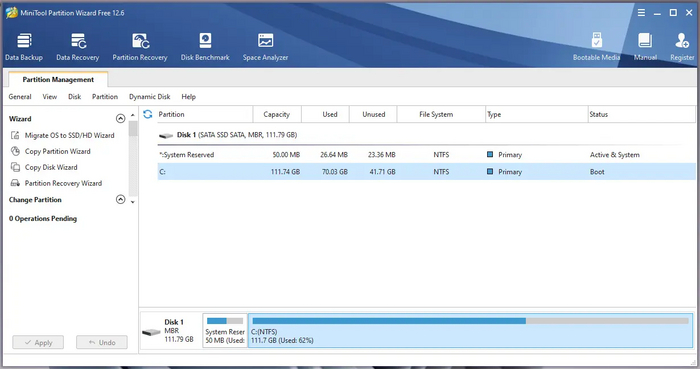Image resolution: width=700 pixels, height=369 pixels.
Task: Click the Primary type square of System Reserved
Action: click(490, 154)
